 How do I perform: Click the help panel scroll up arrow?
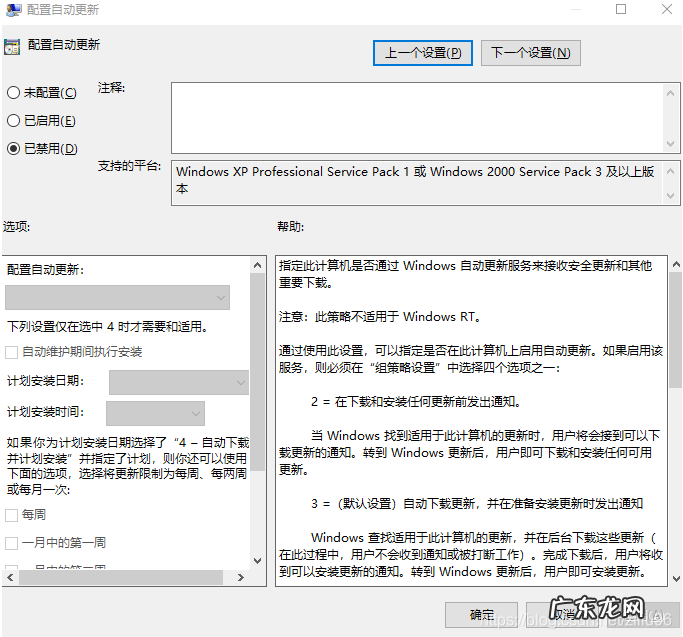click(676, 264)
